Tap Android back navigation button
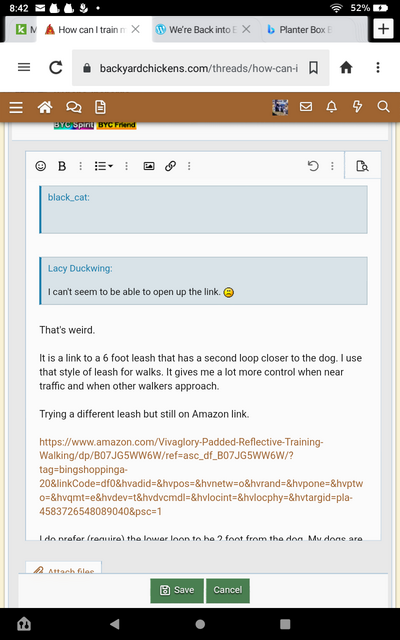Image resolution: width=400 pixels, height=640 pixels. tap(115, 624)
